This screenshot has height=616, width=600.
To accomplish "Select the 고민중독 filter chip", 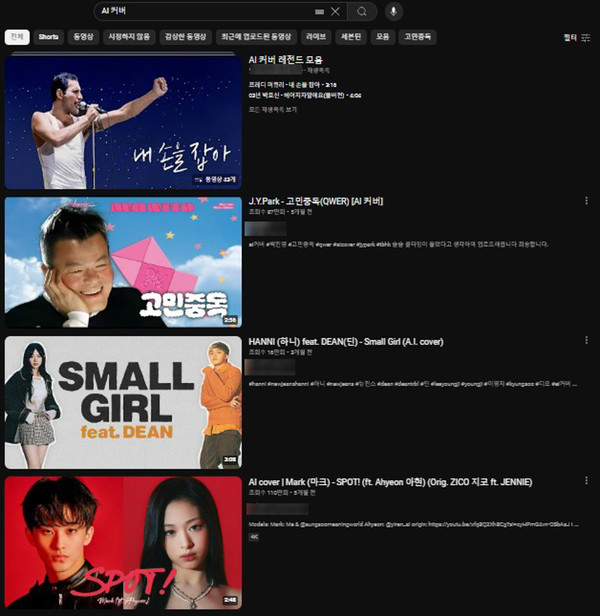I will (x=417, y=37).
